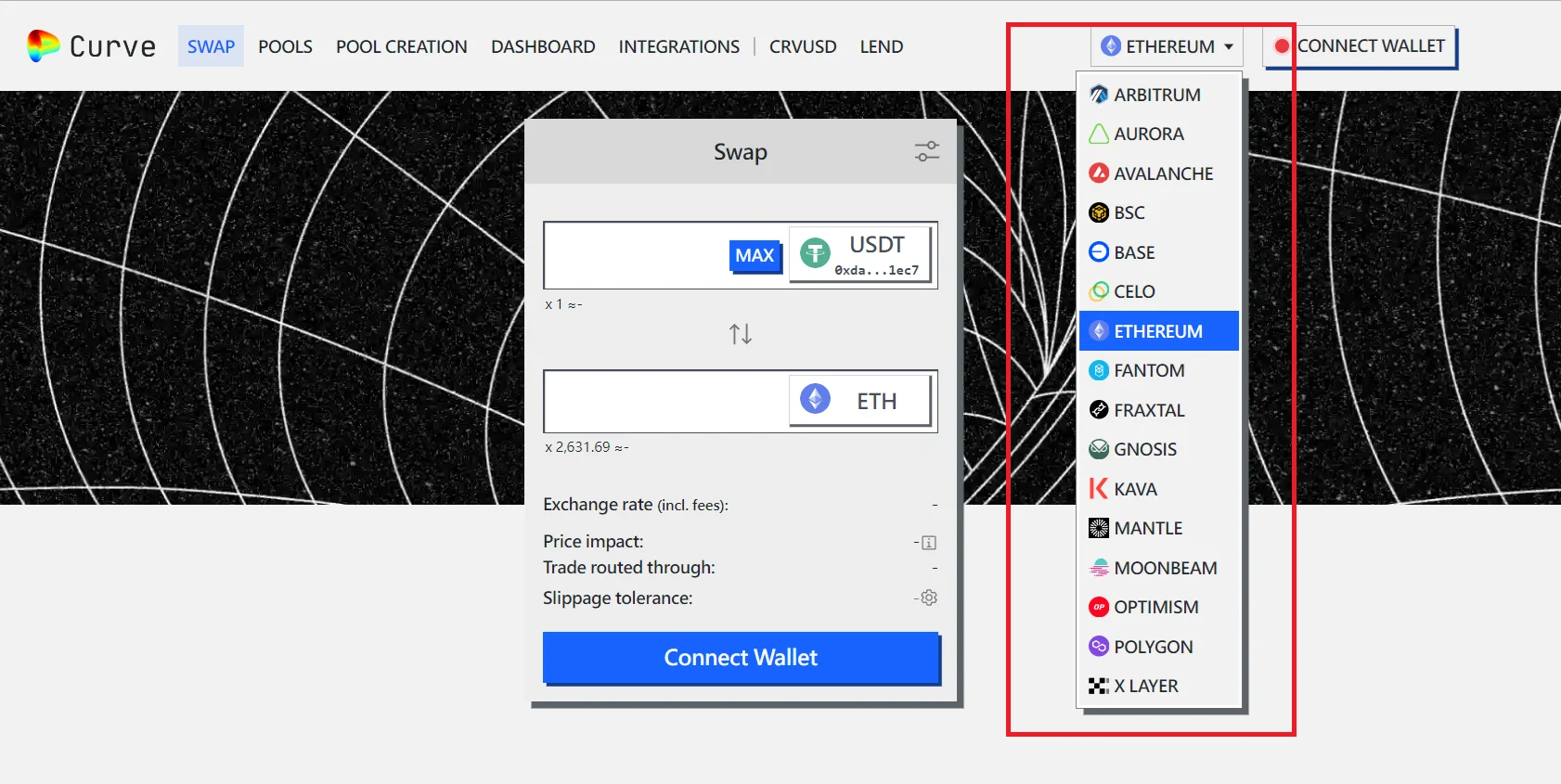
Task: Open the Dashboard page
Action: [543, 46]
